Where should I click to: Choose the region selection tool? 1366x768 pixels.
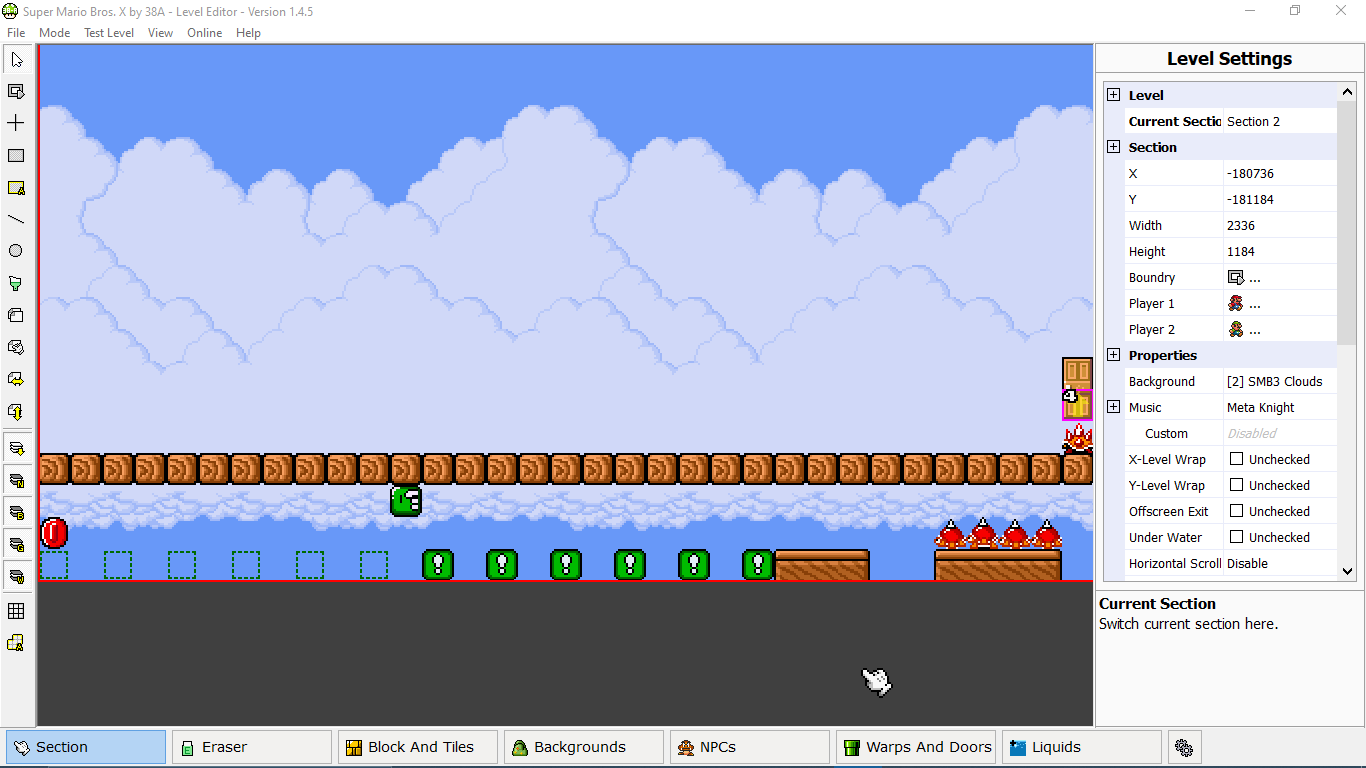pyautogui.click(x=16, y=92)
